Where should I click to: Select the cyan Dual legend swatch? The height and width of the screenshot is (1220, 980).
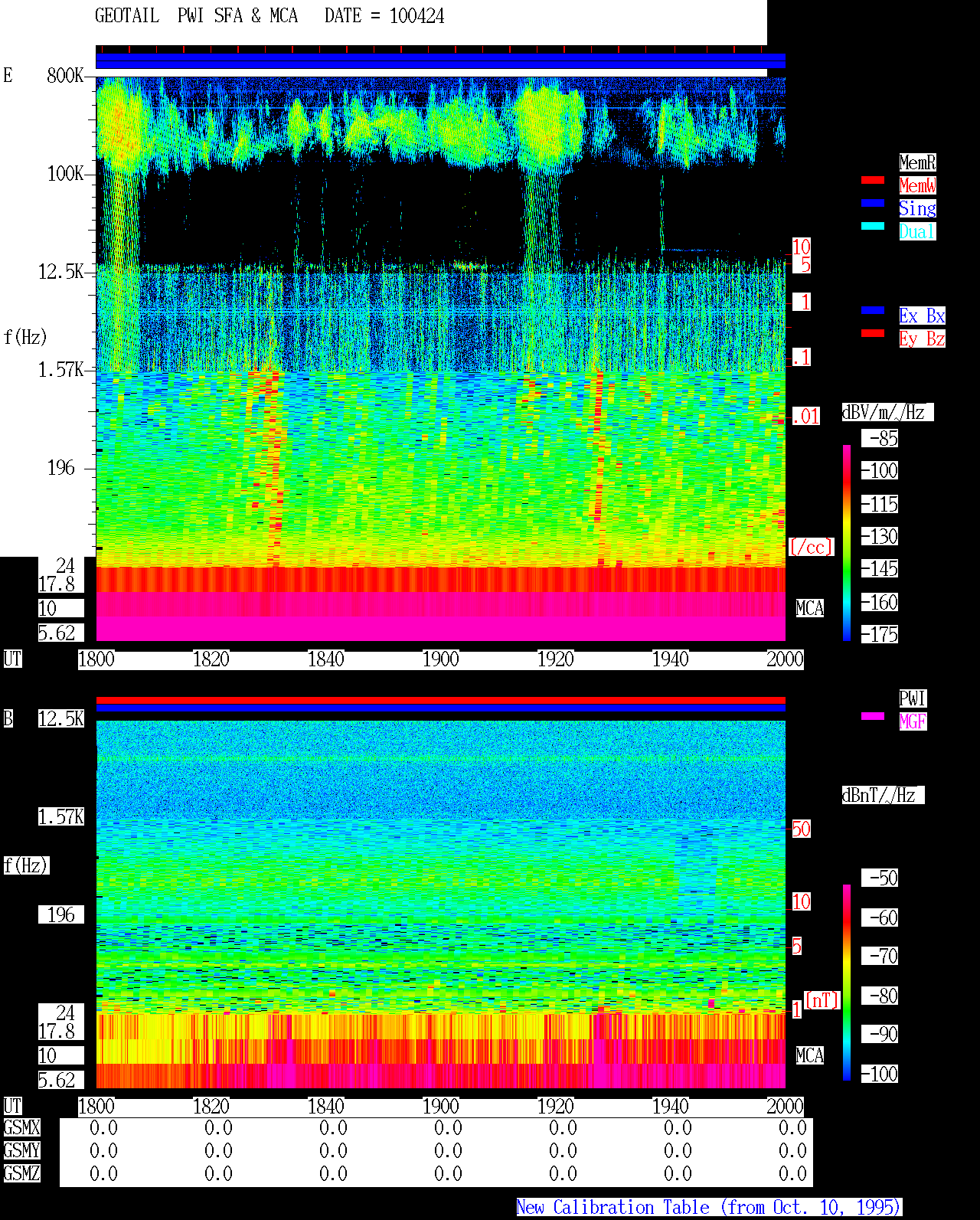click(873, 226)
